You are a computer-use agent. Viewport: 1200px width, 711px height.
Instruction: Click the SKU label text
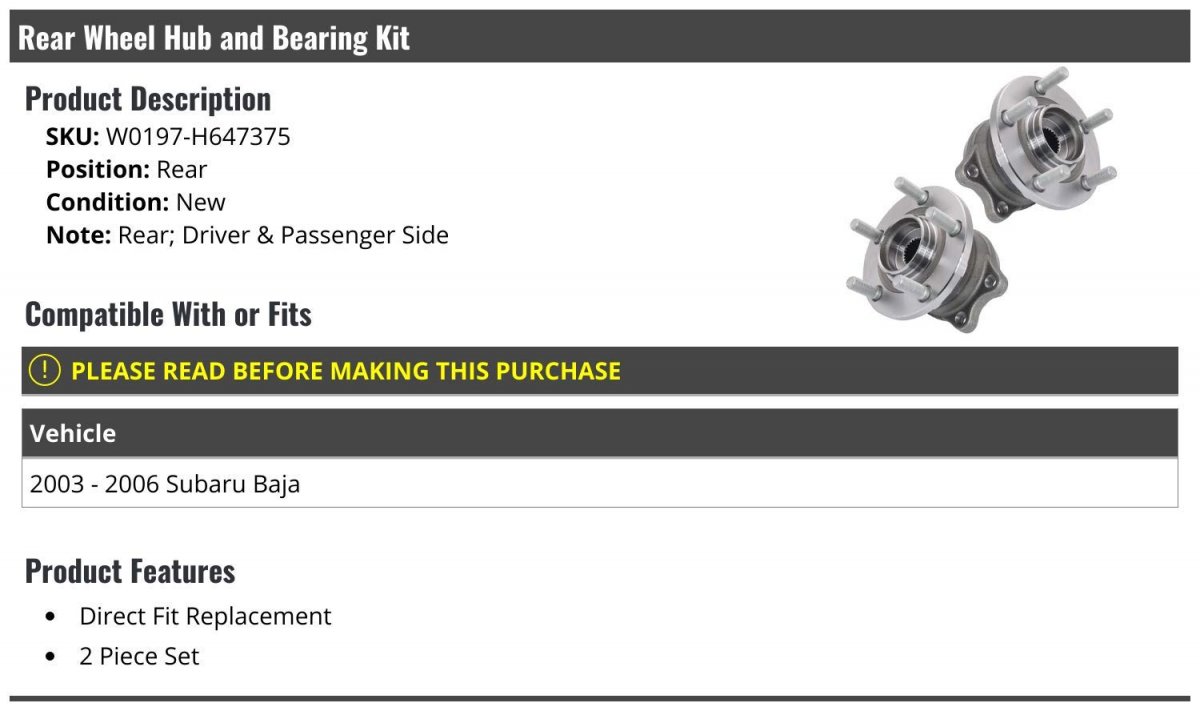click(x=73, y=136)
